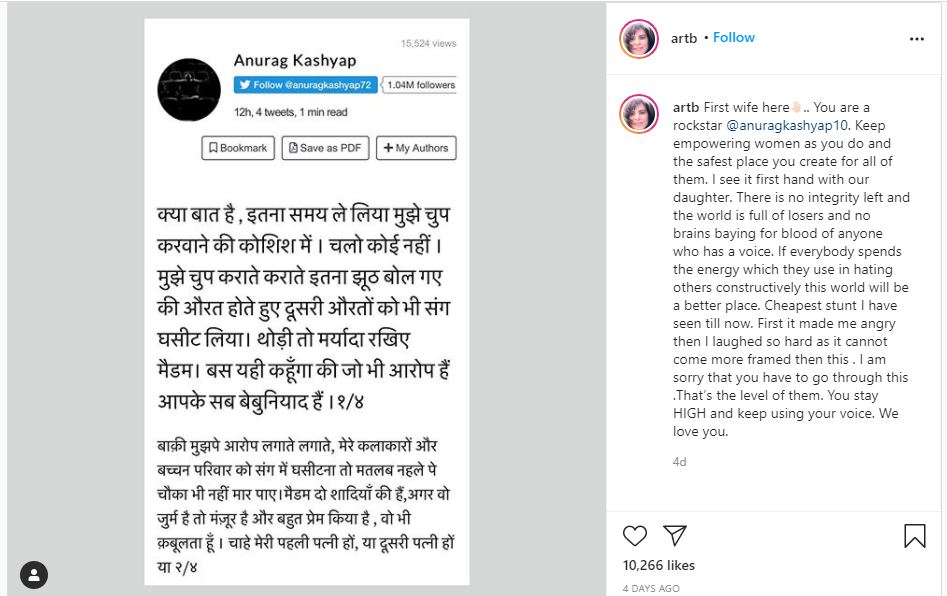Screen dimensions: 947x596
Task: Click the 4d caption timestamp
Action: click(680, 462)
